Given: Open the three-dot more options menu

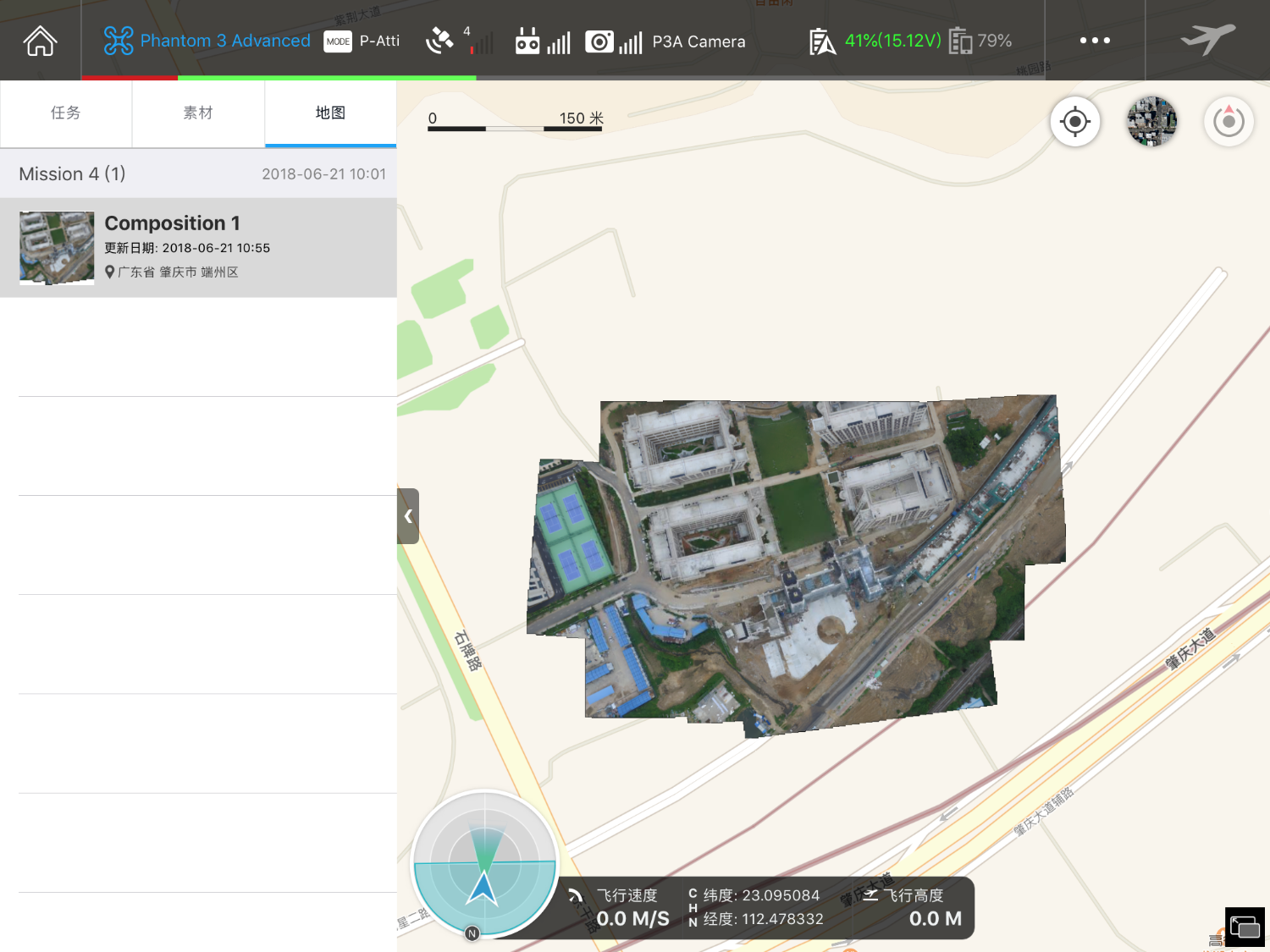Looking at the screenshot, I should (x=1095, y=41).
